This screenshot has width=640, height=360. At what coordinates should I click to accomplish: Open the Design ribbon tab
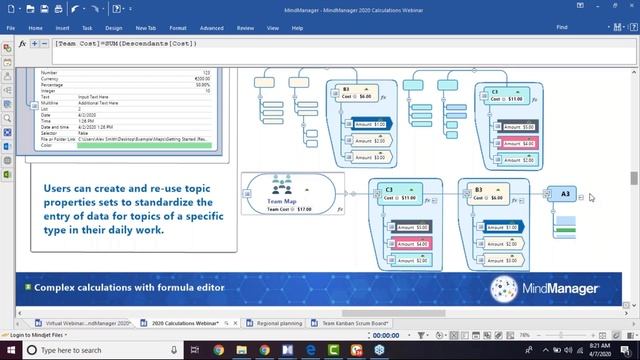pyautogui.click(x=113, y=28)
